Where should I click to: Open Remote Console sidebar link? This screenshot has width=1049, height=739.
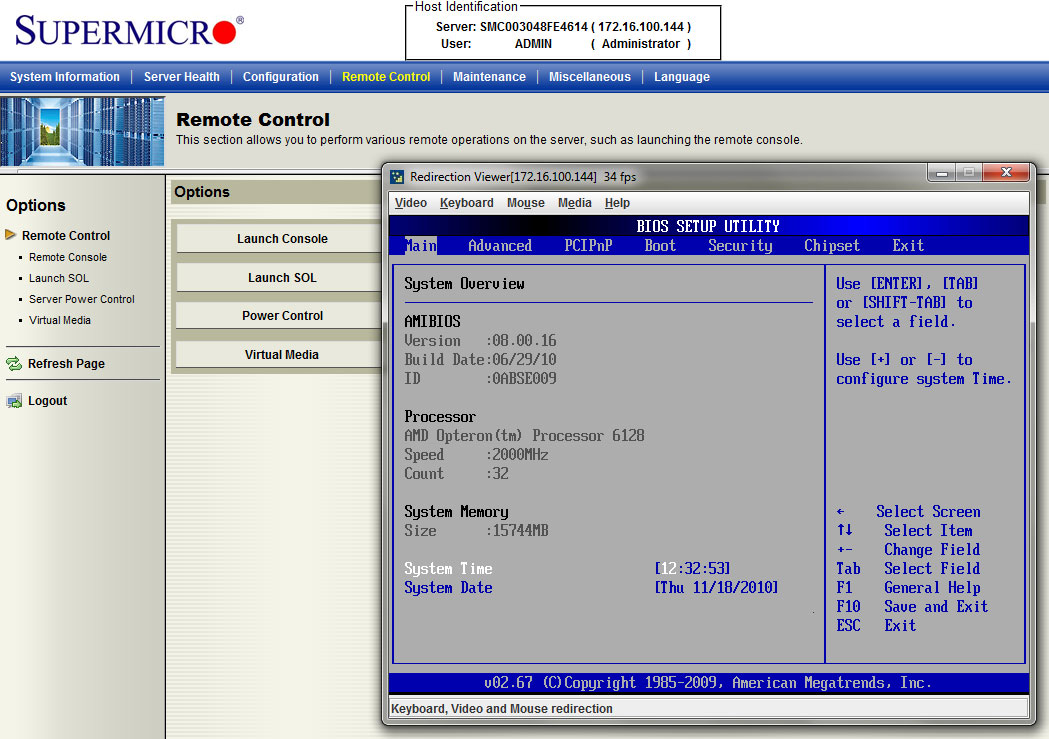tap(68, 257)
